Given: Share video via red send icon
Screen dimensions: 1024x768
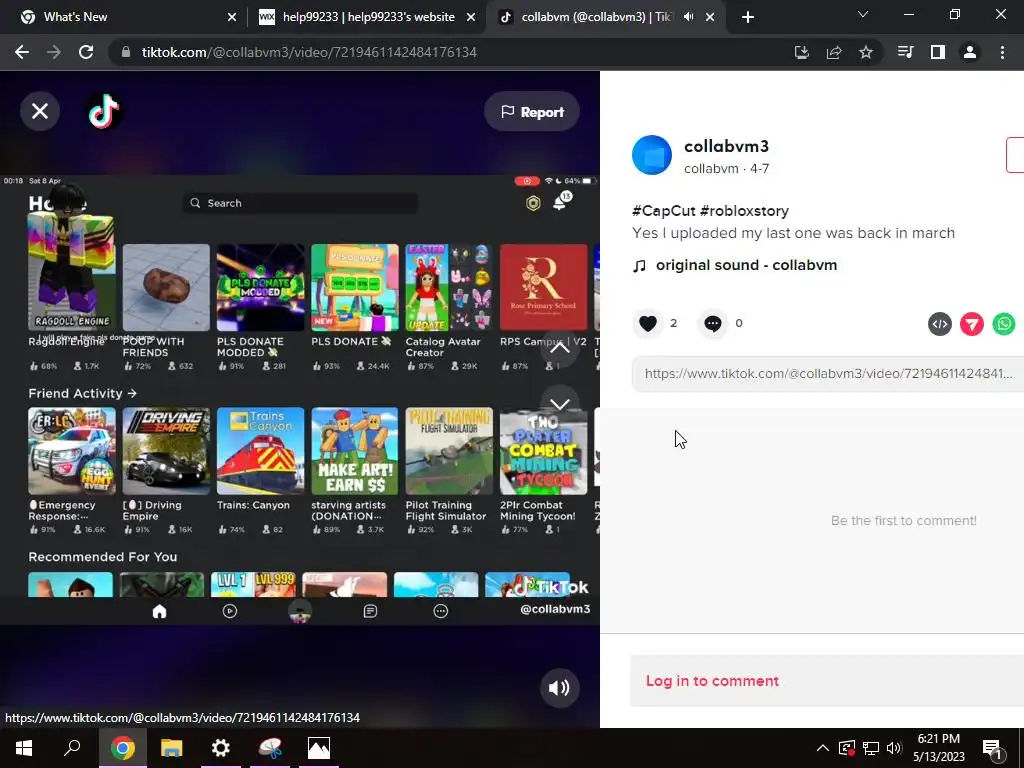Looking at the screenshot, I should [972, 324].
